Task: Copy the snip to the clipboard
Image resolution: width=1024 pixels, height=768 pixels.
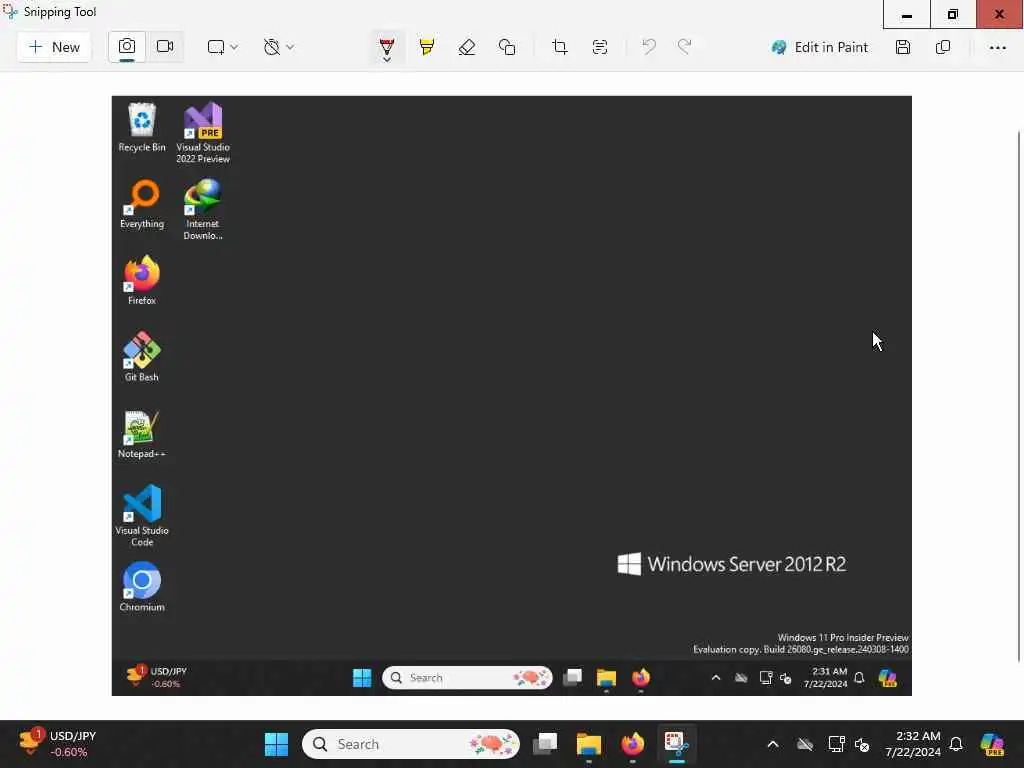Action: (942, 47)
